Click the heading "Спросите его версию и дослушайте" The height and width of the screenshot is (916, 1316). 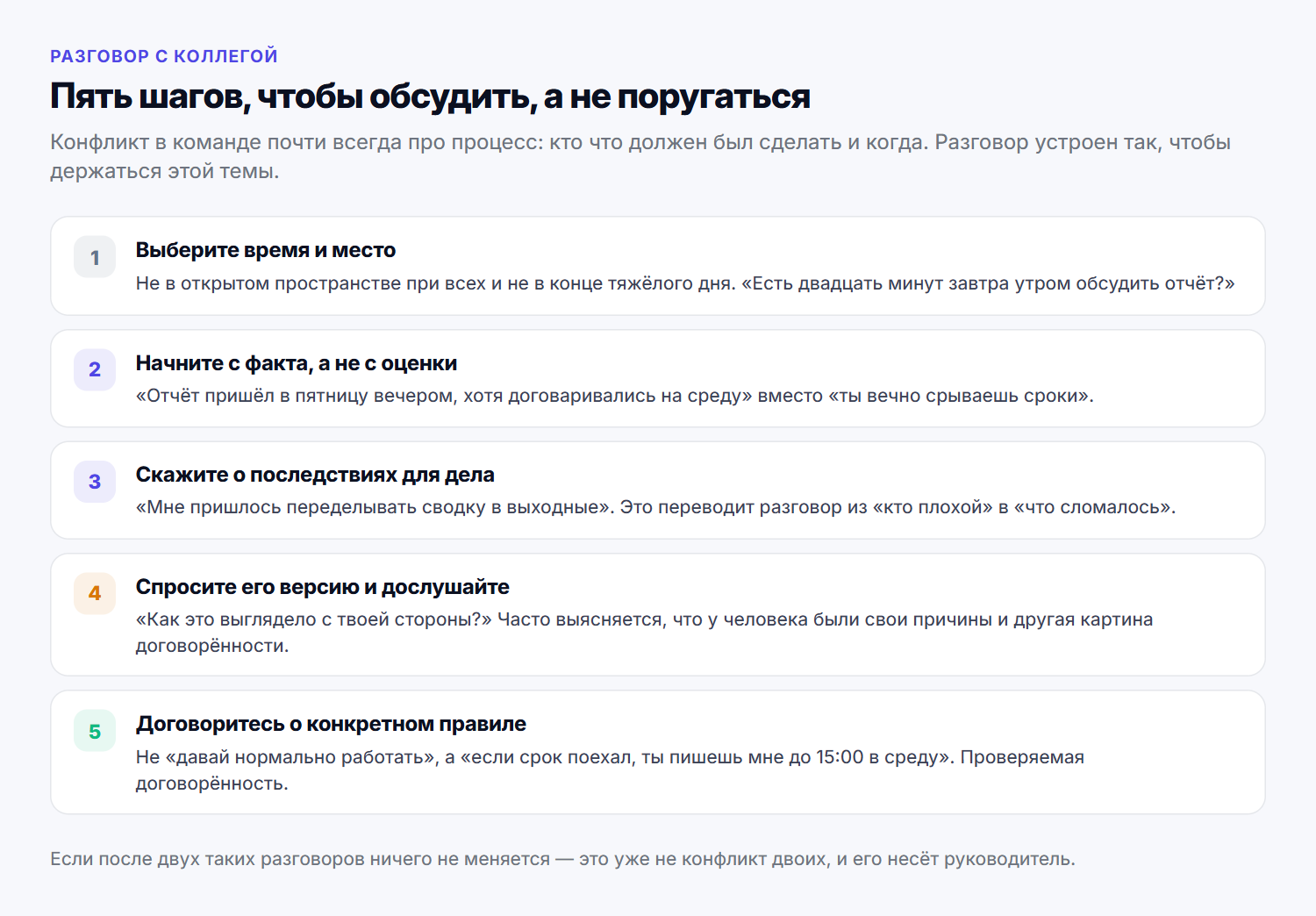(x=323, y=587)
